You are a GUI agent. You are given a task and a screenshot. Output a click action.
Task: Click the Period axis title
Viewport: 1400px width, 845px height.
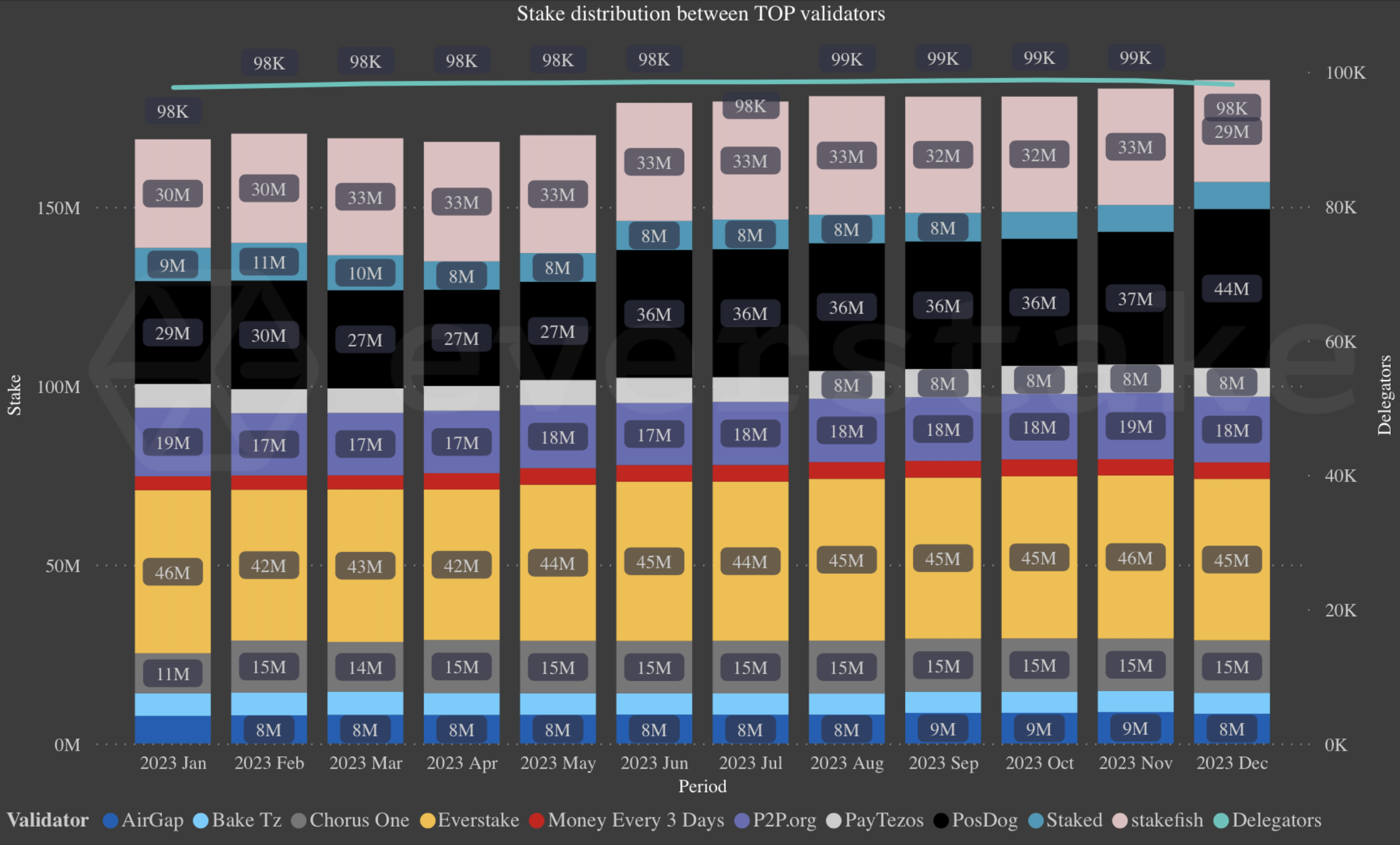pyautogui.click(x=702, y=787)
